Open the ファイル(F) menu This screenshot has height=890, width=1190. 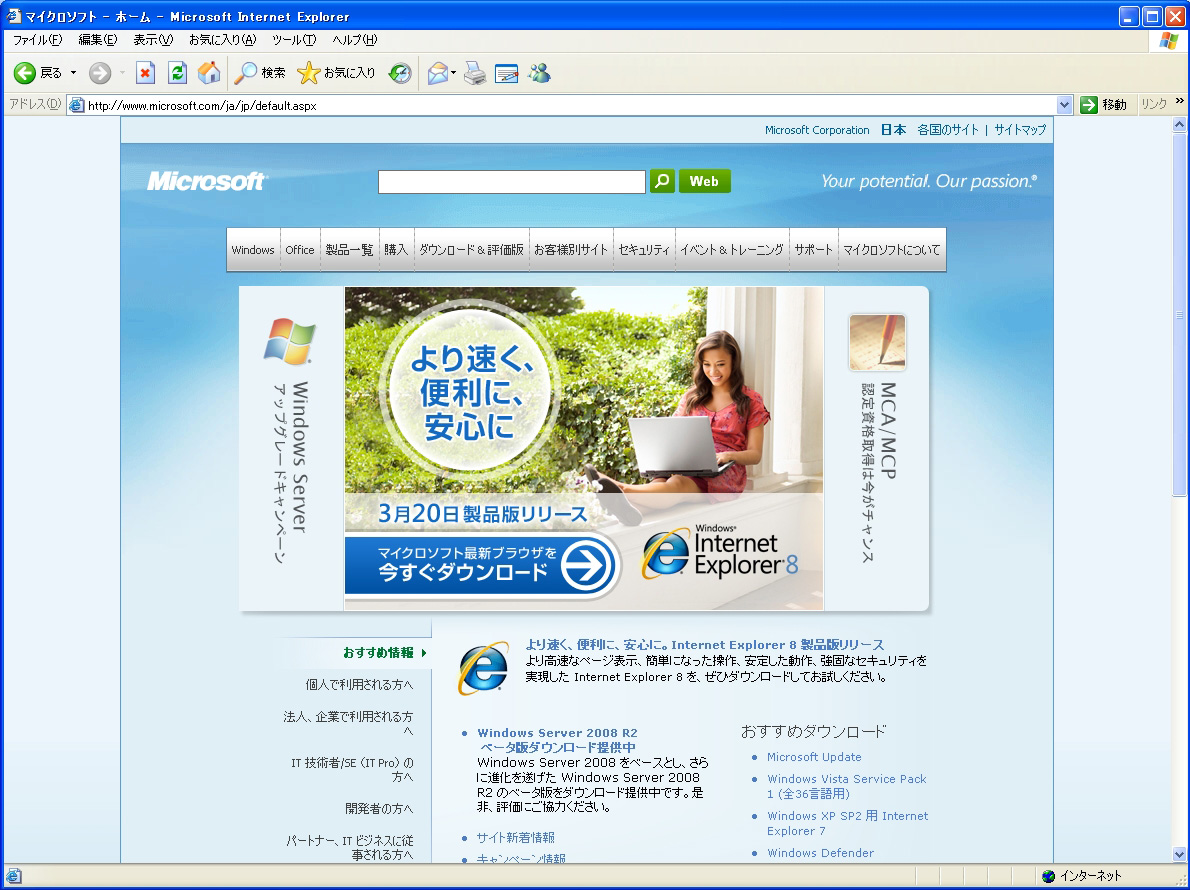[37, 40]
